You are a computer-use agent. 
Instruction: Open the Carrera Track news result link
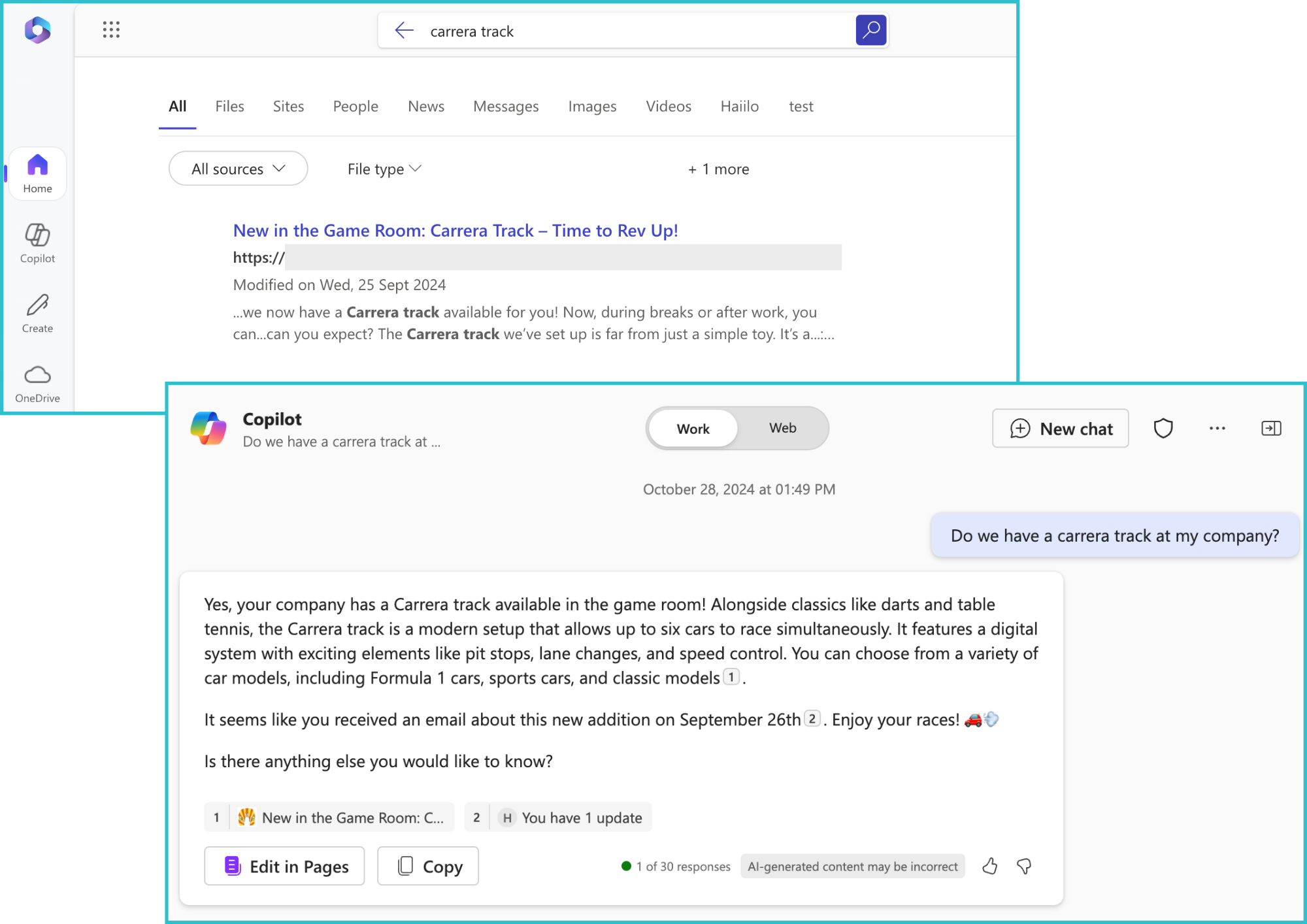tap(455, 231)
